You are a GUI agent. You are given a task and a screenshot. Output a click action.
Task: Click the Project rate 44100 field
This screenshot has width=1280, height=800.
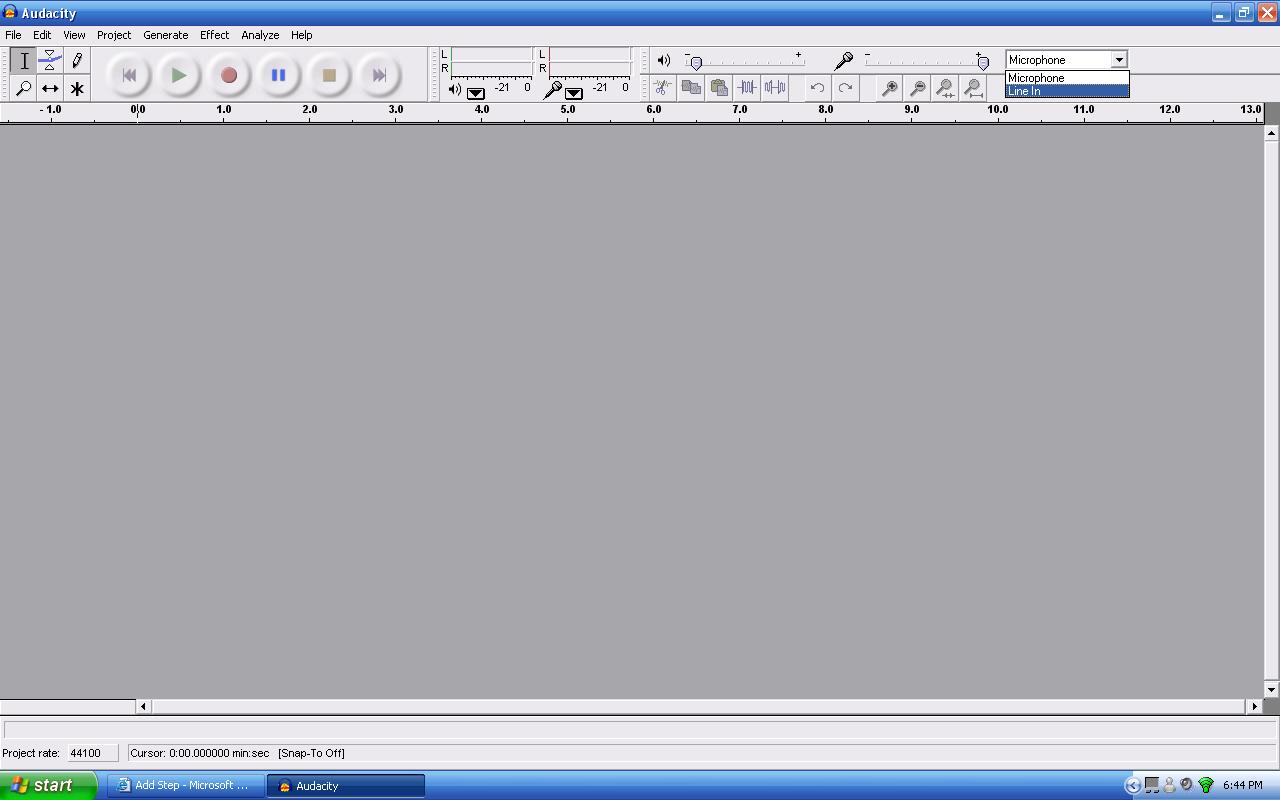tap(92, 753)
